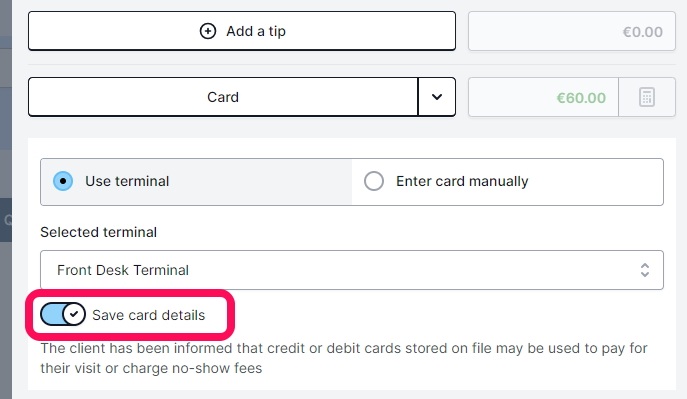Select the Use terminal radio button
687x399 pixels.
[63, 181]
